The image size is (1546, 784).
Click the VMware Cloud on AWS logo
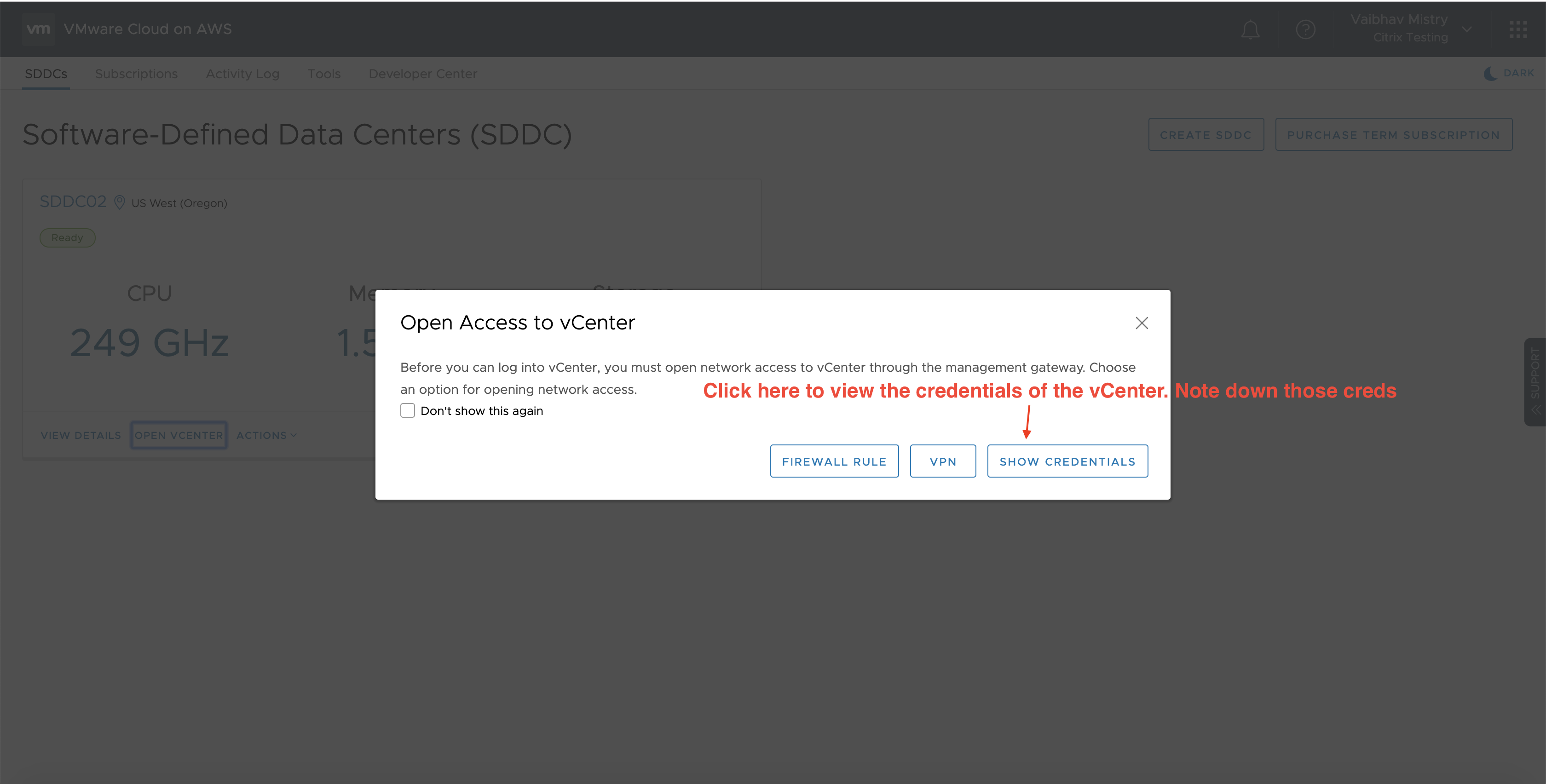pyautogui.click(x=38, y=28)
